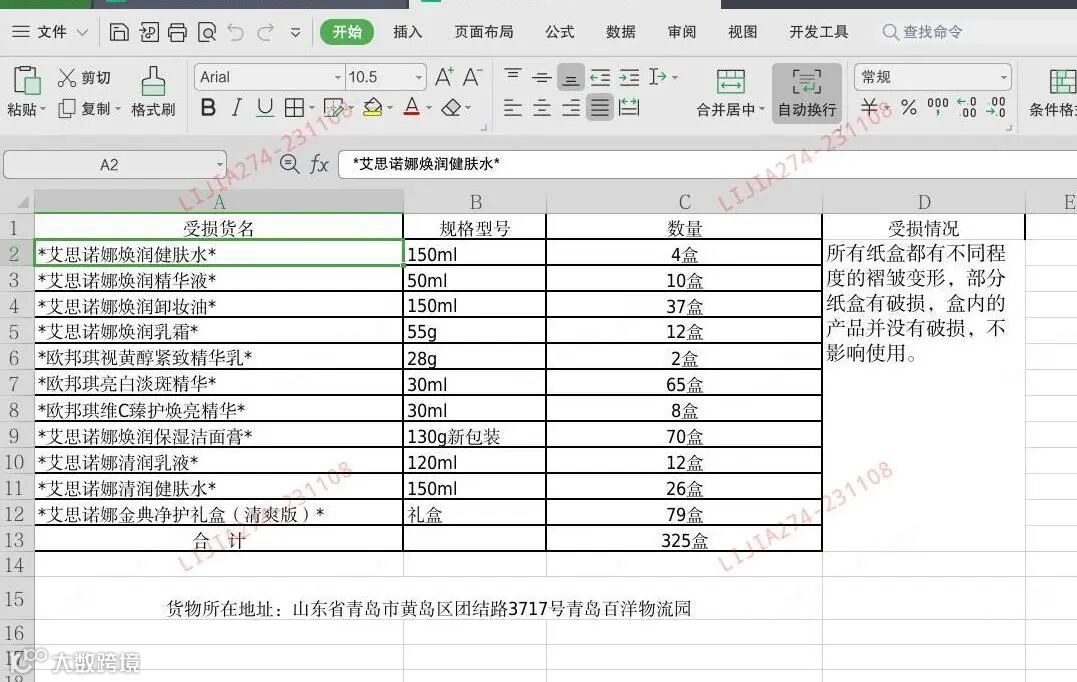Align text right
Image resolution: width=1077 pixels, height=682 pixels.
[x=570, y=108]
